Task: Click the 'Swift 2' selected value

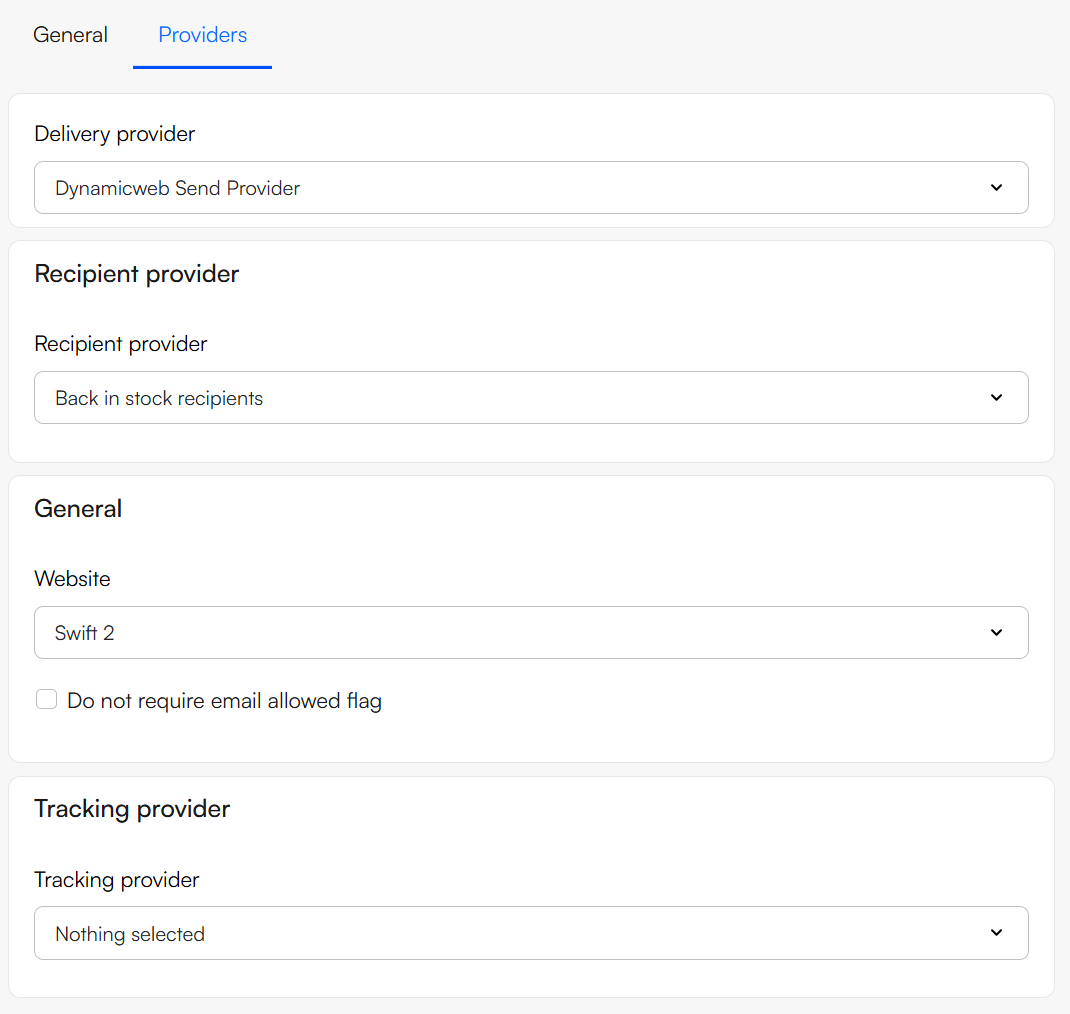Action: tap(84, 633)
